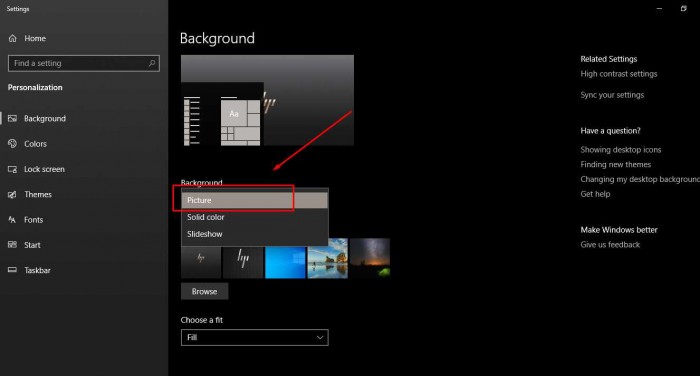The width and height of the screenshot is (700, 376).
Task: Open High contrast settings link
Action: pyautogui.click(x=619, y=74)
